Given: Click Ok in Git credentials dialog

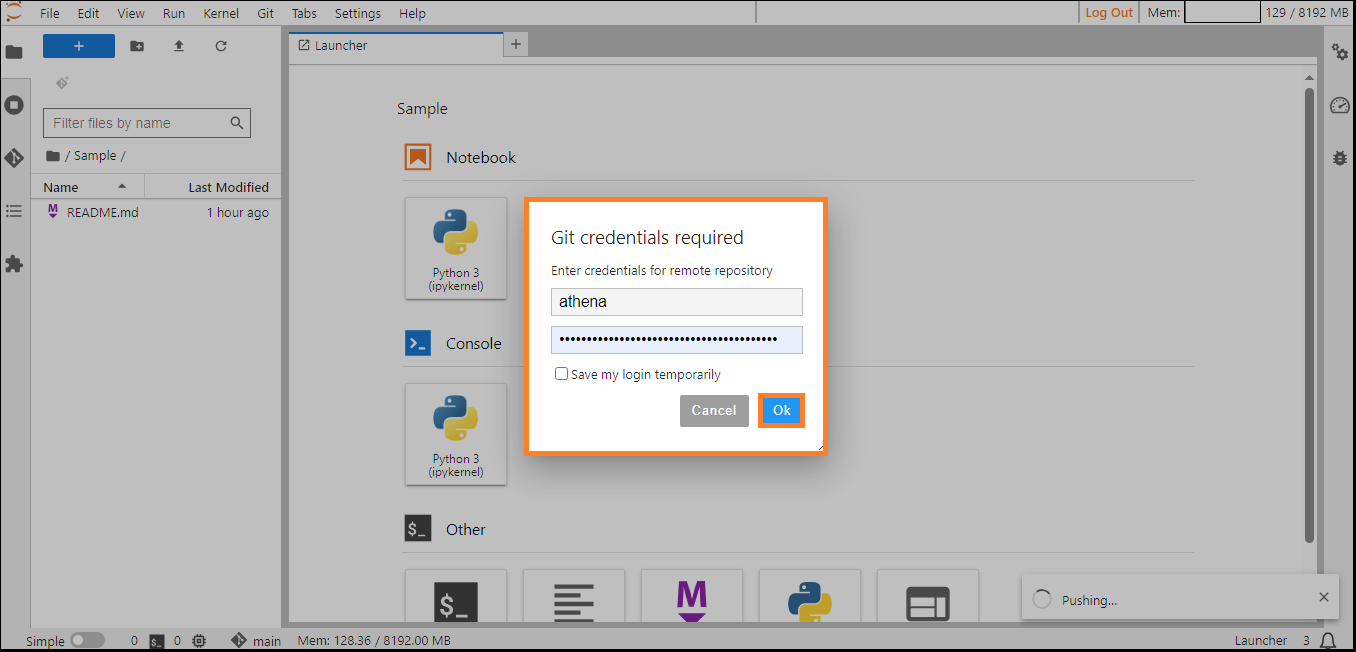Looking at the screenshot, I should [x=782, y=410].
